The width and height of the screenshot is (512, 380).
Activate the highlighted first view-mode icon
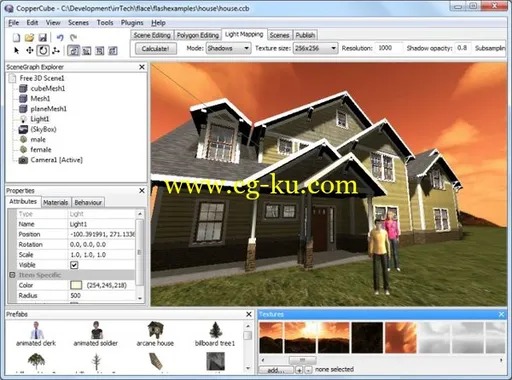[x=74, y=51]
